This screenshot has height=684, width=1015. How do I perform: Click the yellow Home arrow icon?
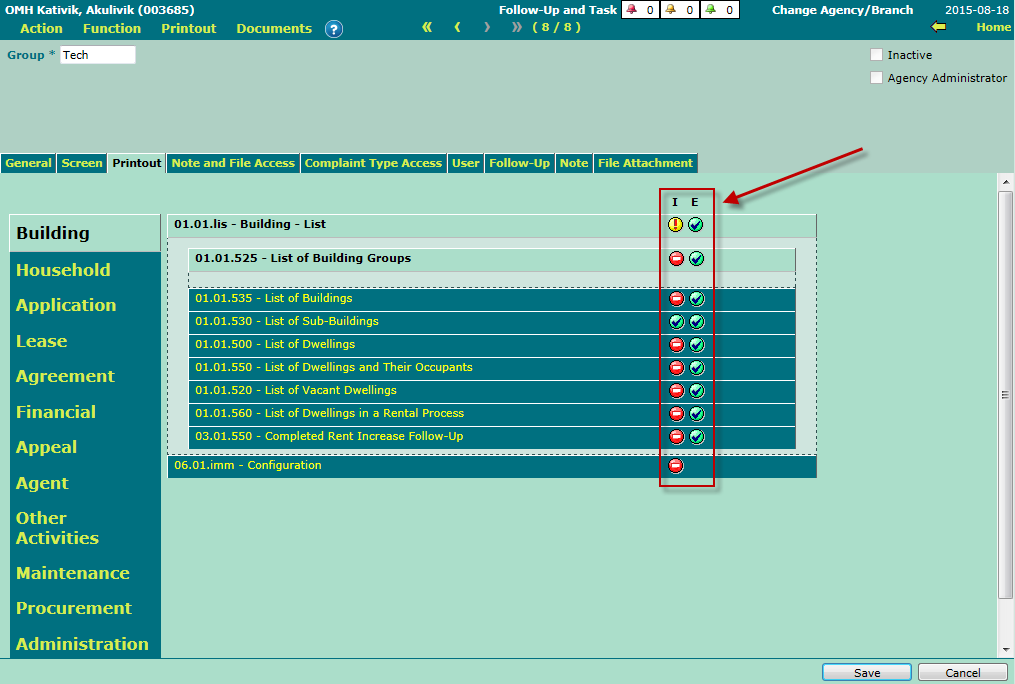[x=937, y=27]
